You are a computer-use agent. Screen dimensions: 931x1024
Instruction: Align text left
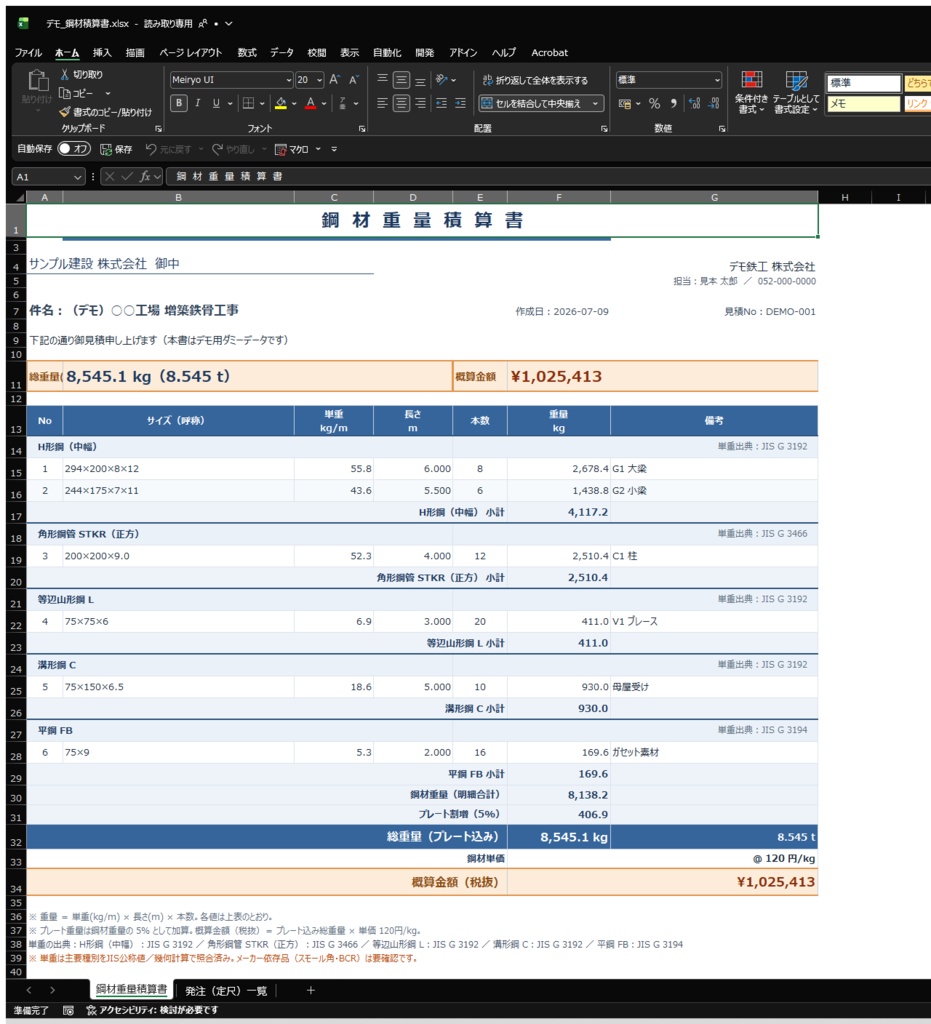pos(383,103)
